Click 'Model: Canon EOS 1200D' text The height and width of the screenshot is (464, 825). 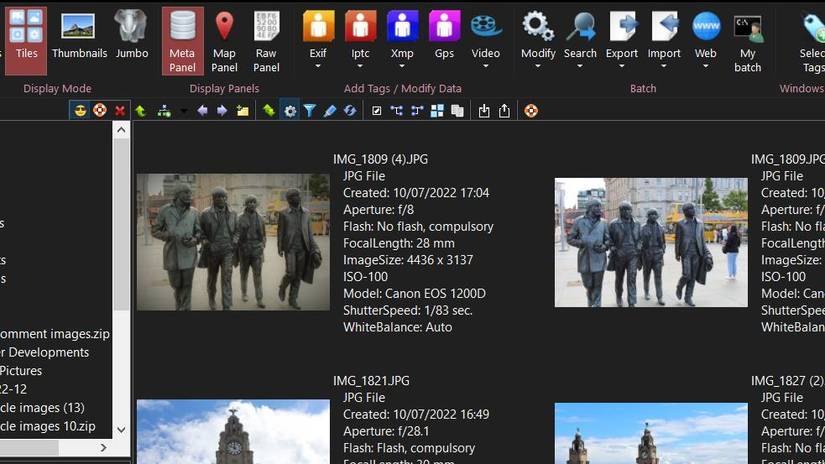point(415,294)
